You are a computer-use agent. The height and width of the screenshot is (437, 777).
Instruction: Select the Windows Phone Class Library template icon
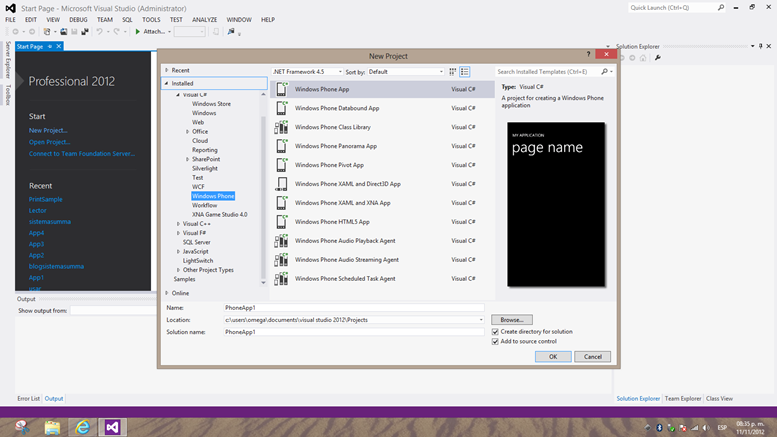pos(281,127)
